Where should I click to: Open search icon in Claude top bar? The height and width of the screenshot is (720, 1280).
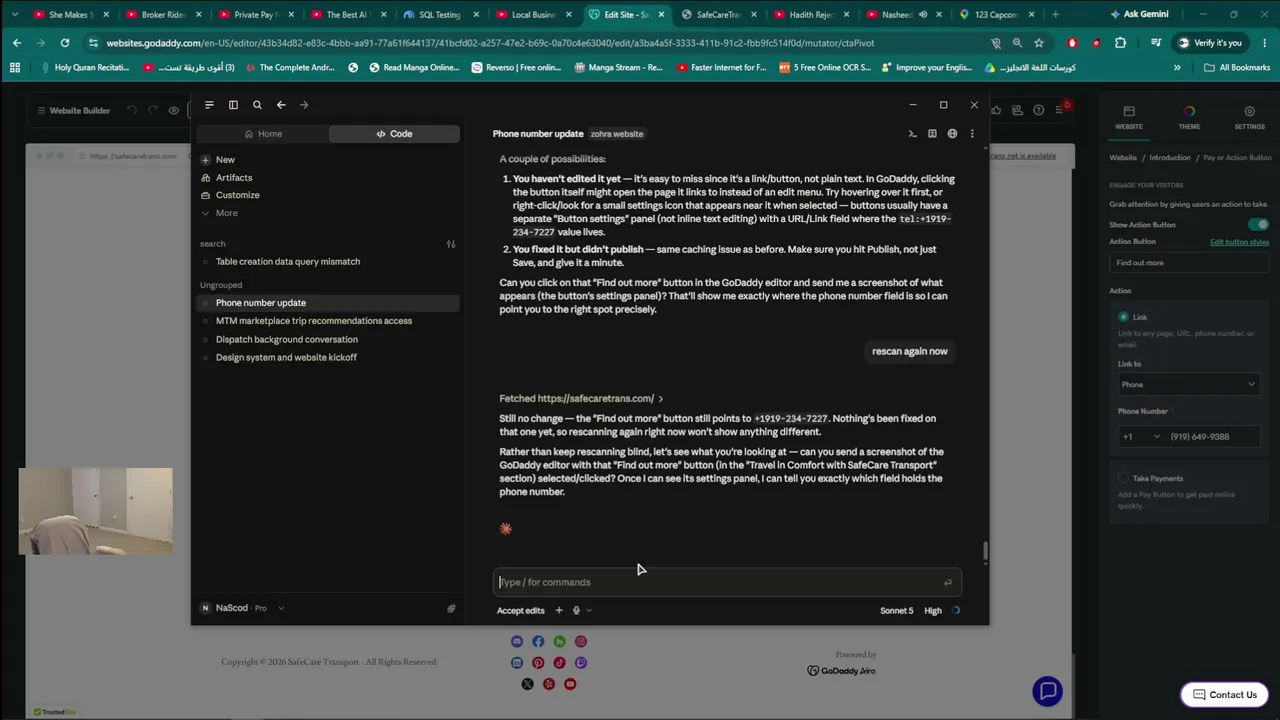(257, 105)
